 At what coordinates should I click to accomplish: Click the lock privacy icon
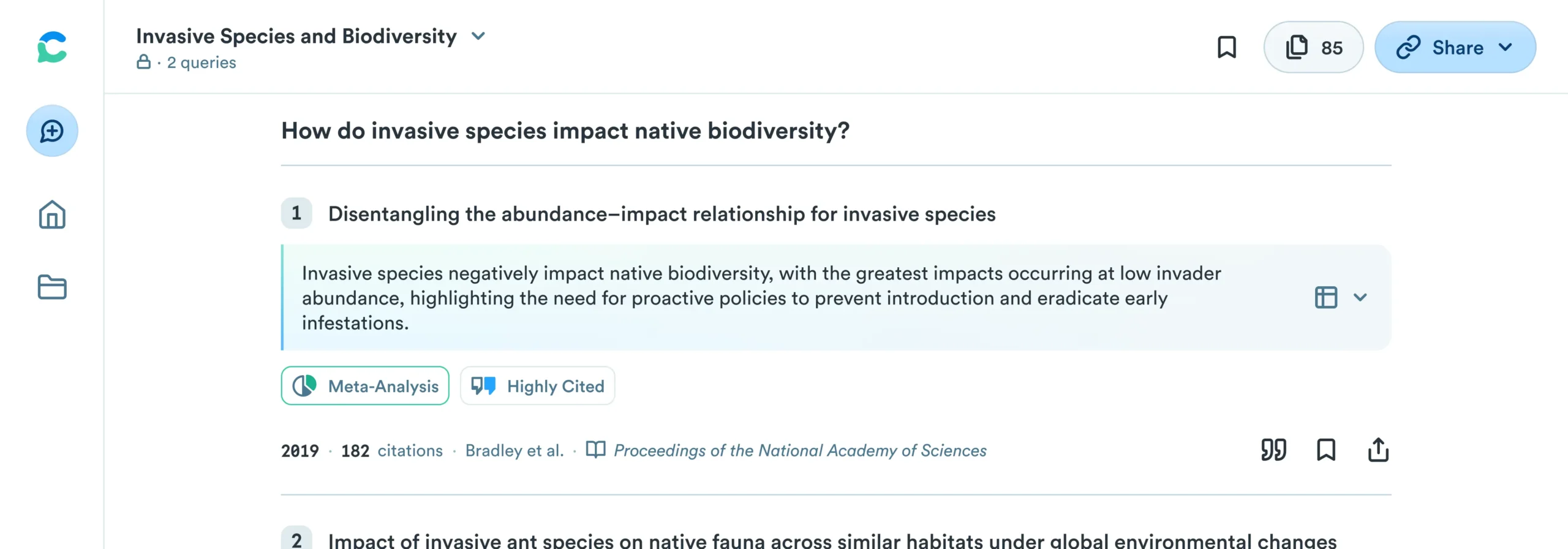click(143, 62)
